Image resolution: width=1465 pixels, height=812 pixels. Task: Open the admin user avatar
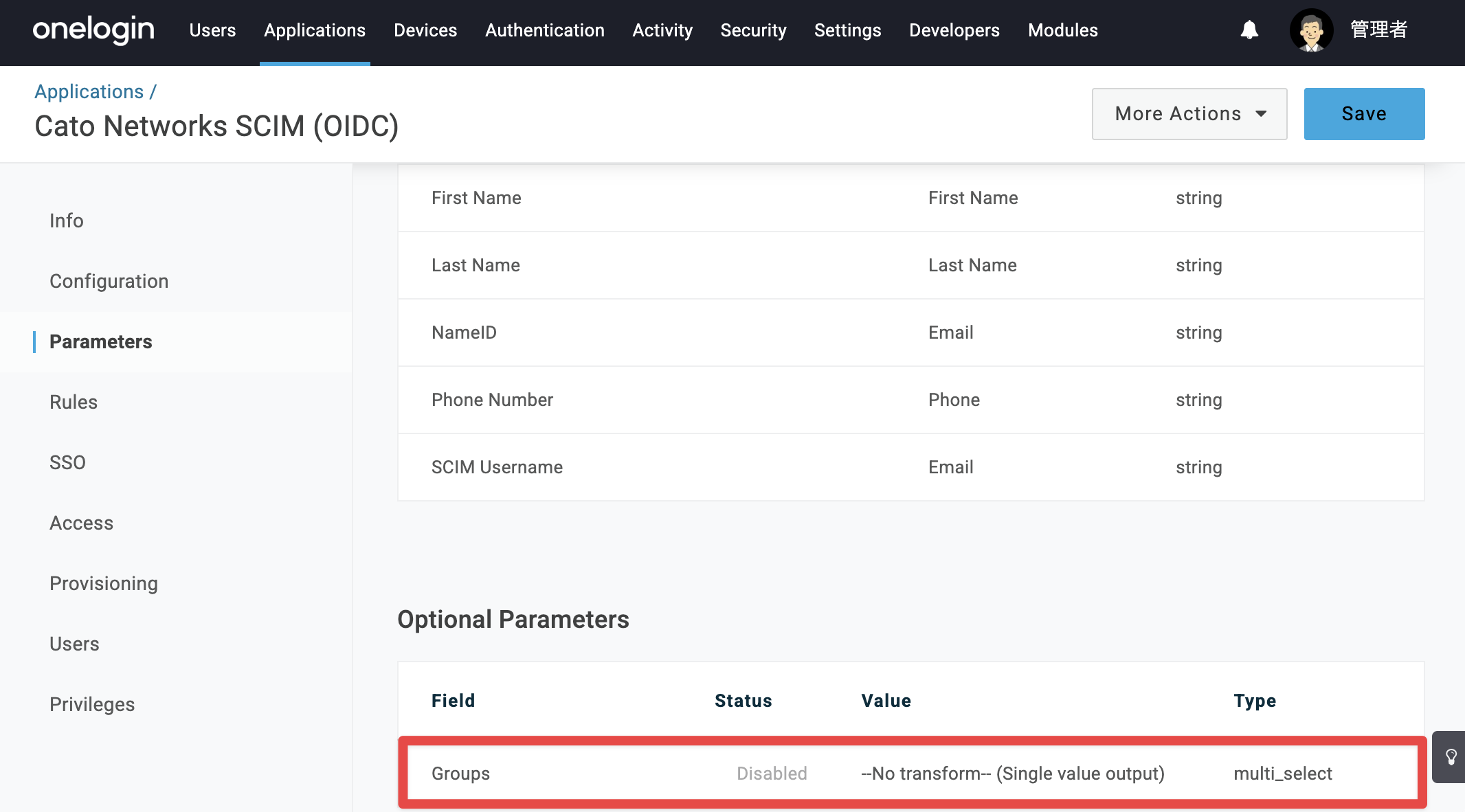point(1311,30)
